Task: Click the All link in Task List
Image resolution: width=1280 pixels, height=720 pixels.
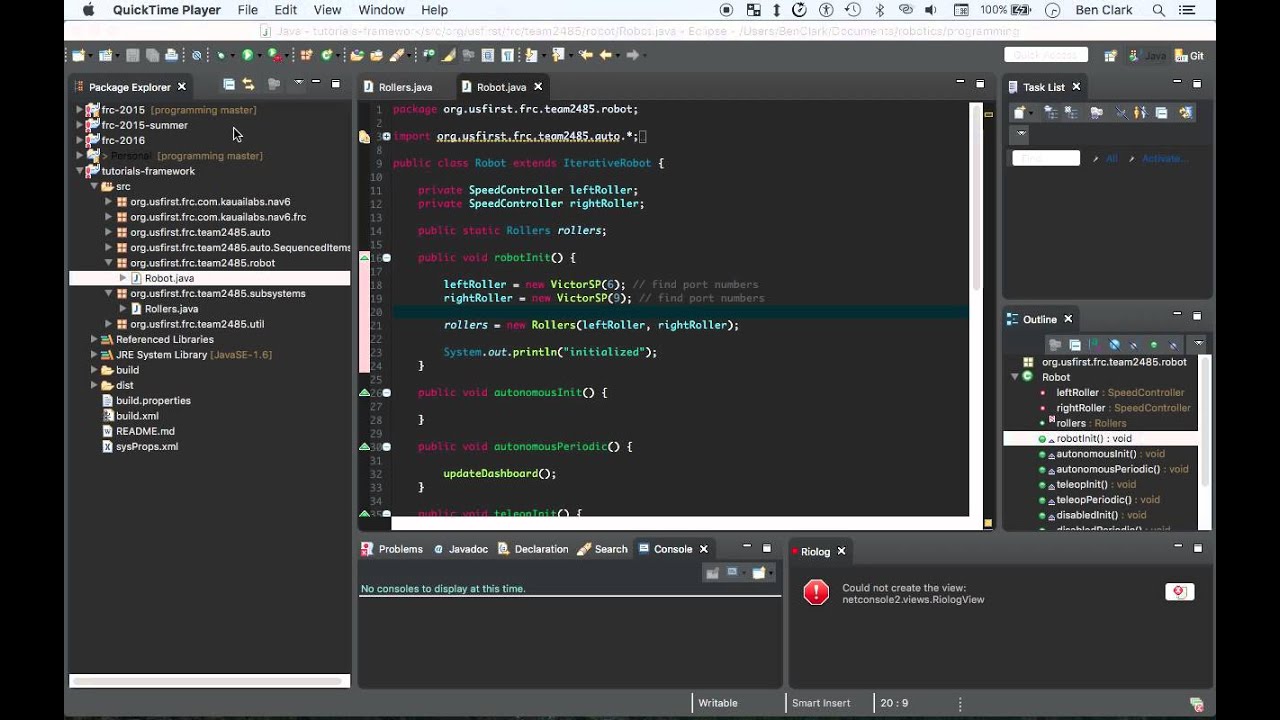Action: point(1112,158)
